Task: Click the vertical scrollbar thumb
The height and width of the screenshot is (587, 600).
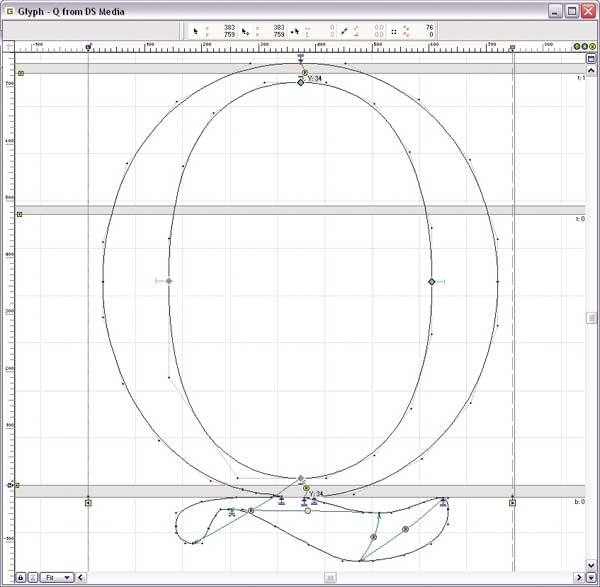Action: tap(591, 318)
